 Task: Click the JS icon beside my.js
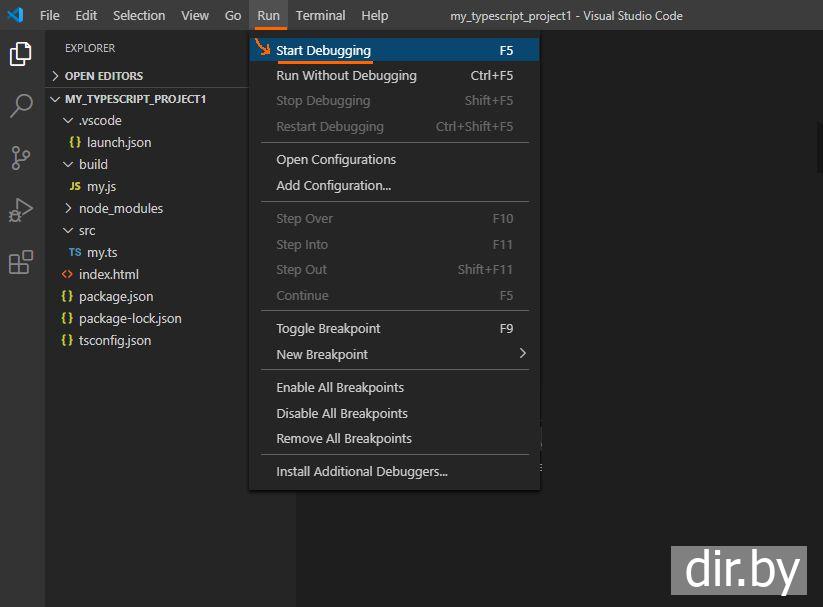75,187
